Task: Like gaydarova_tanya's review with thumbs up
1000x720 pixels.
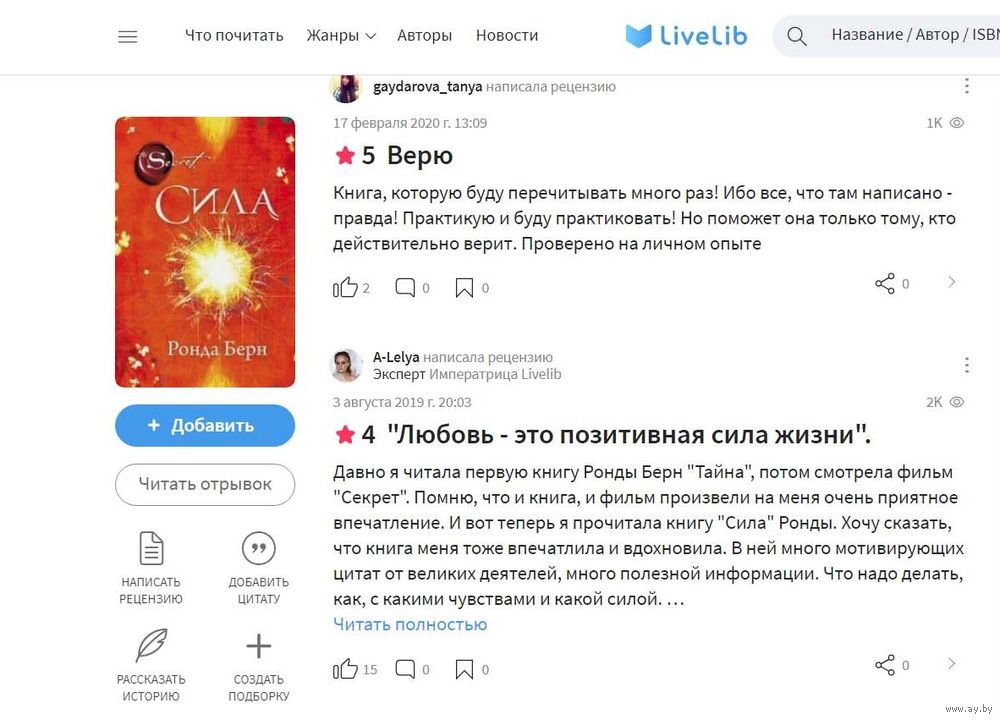Action: tap(345, 288)
